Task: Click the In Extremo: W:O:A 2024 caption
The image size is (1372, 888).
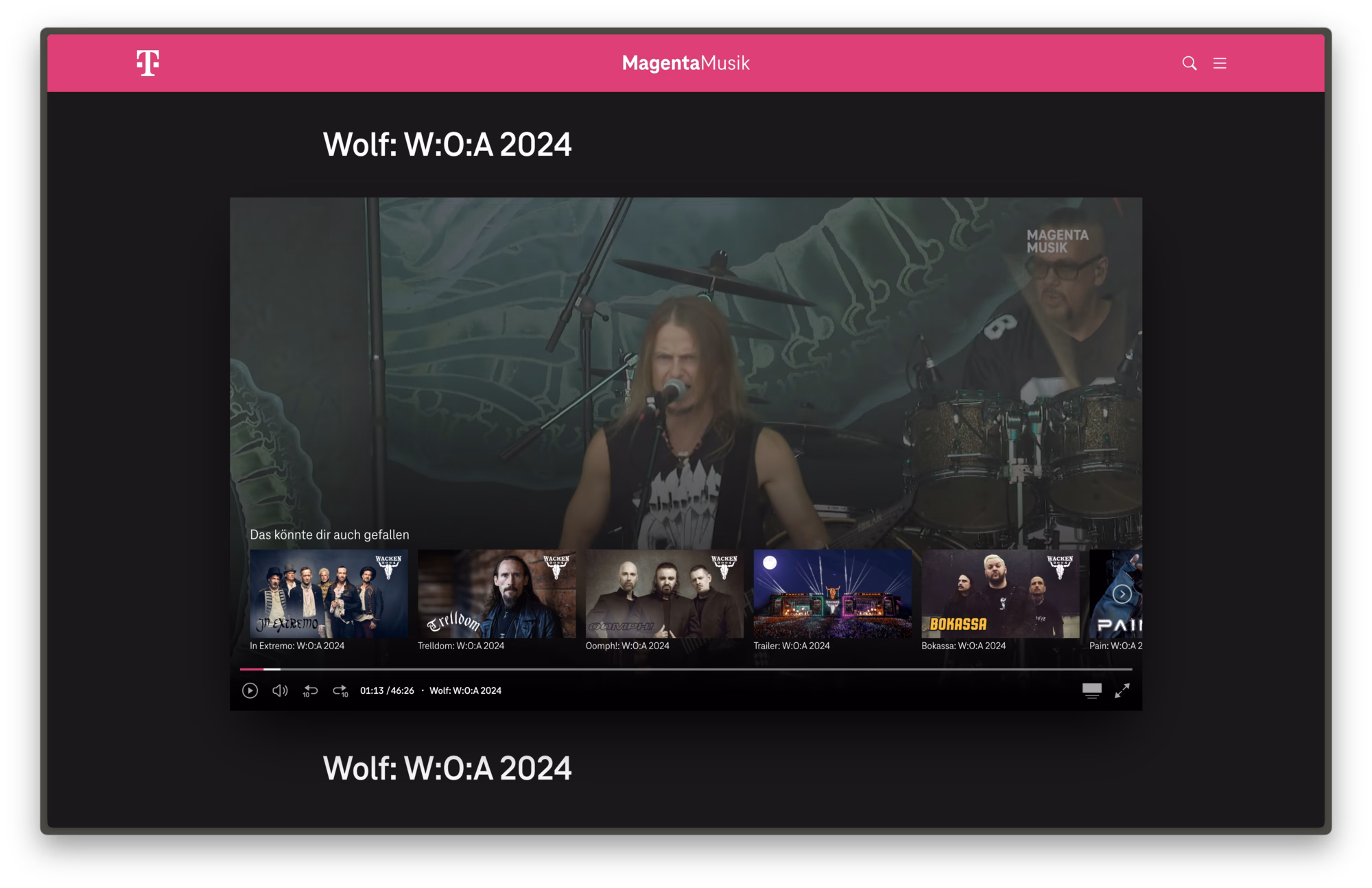Action: 297,646
